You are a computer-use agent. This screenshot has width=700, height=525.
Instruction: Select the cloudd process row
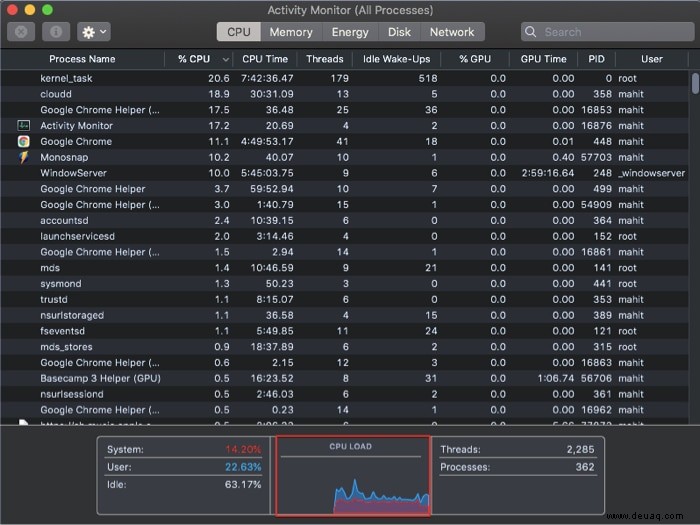(x=344, y=94)
